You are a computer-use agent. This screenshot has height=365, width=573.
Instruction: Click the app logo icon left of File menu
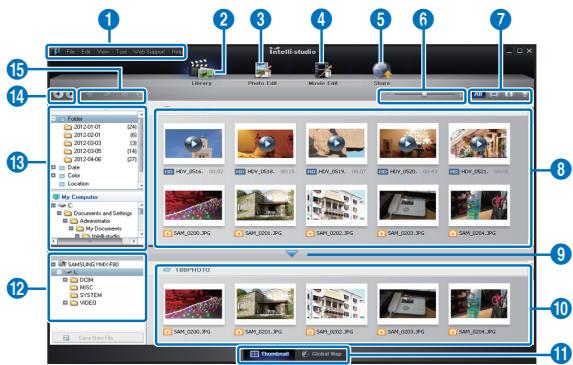click(56, 52)
